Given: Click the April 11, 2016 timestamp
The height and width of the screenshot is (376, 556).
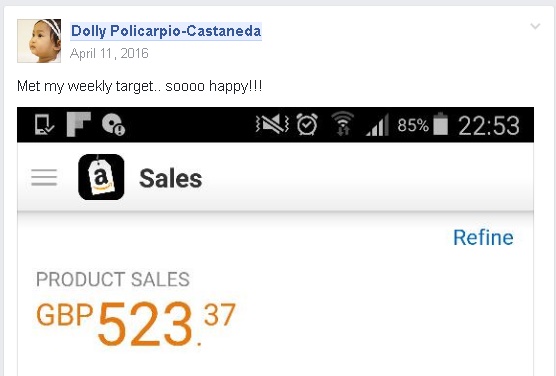Looking at the screenshot, I should click(109, 53).
